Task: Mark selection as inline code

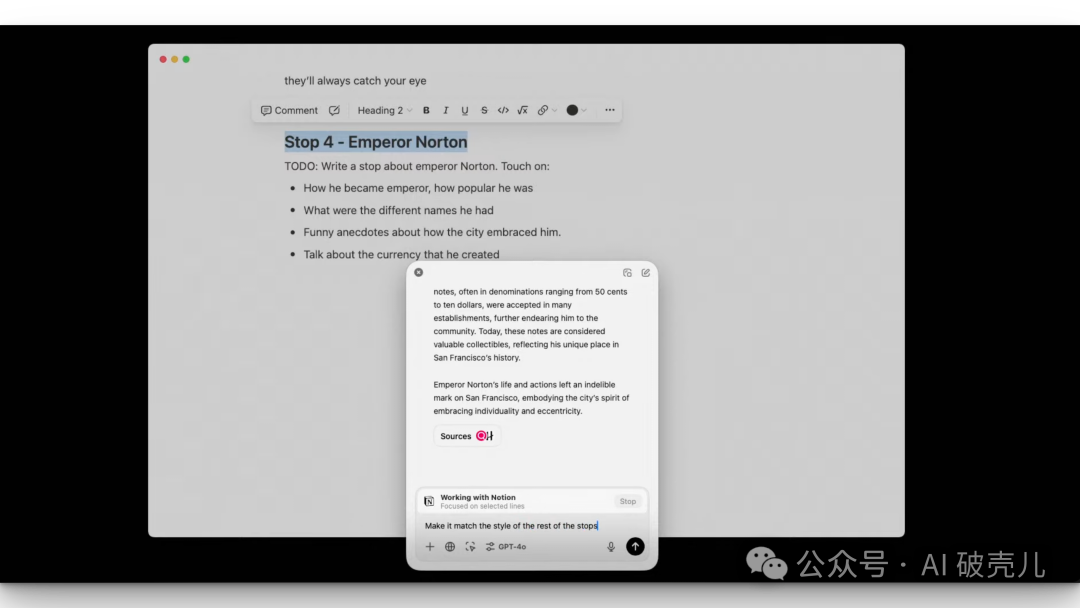Action: click(503, 110)
